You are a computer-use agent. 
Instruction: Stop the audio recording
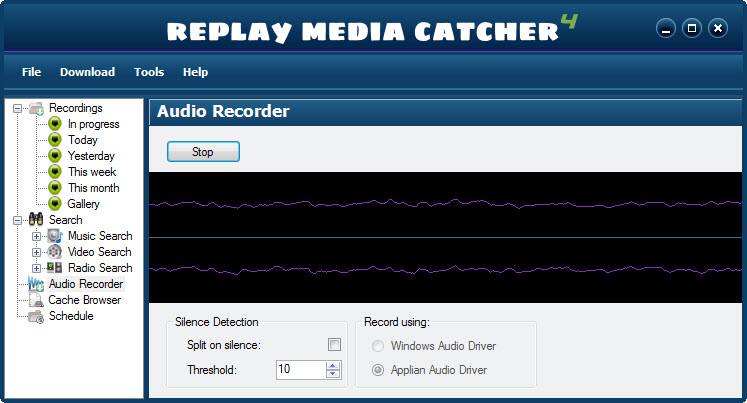click(203, 151)
